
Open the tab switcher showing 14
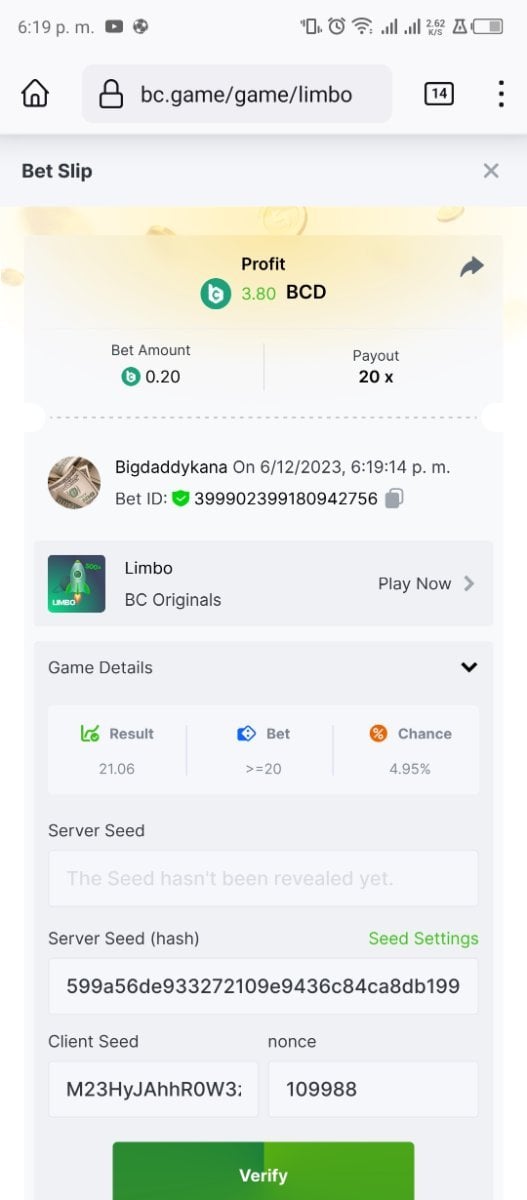pyautogui.click(x=438, y=94)
